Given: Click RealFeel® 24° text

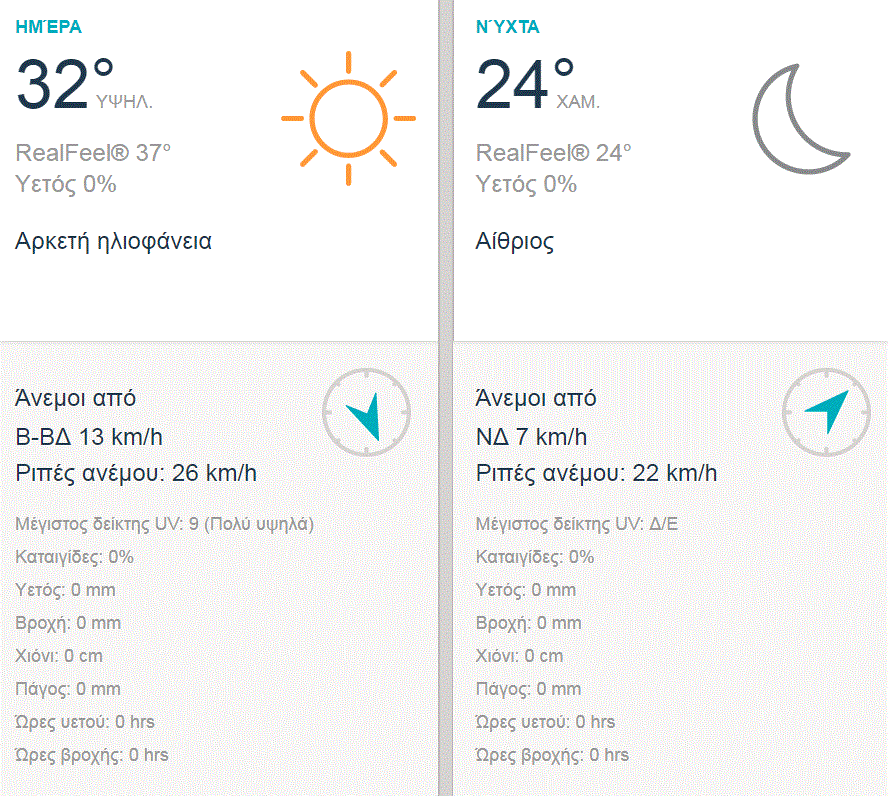Looking at the screenshot, I should coord(553,153).
